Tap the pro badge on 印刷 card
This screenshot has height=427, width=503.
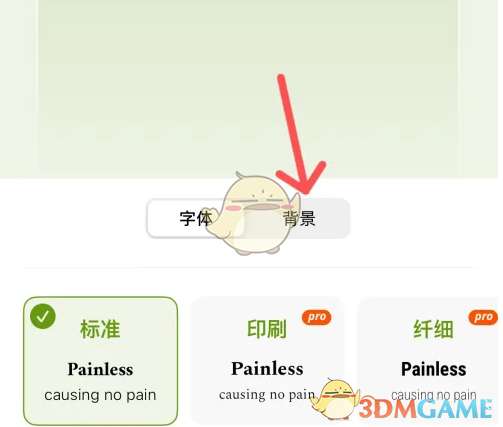pyautogui.click(x=317, y=317)
